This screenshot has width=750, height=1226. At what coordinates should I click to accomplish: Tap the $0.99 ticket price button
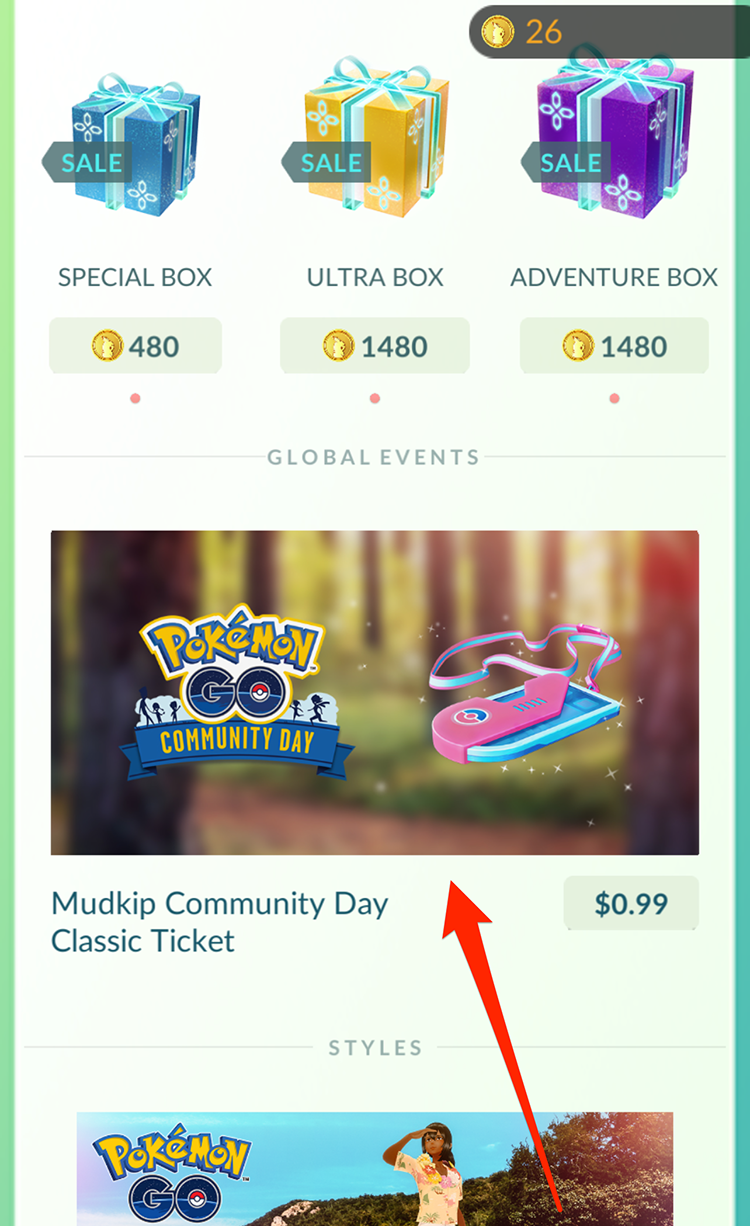point(631,904)
